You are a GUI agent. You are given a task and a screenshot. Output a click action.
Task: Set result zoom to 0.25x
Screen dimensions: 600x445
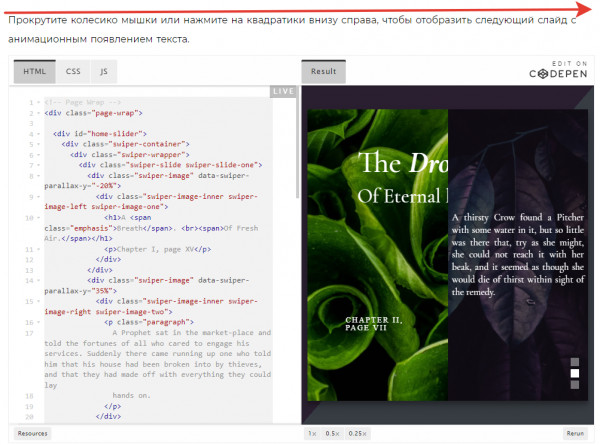(357, 434)
